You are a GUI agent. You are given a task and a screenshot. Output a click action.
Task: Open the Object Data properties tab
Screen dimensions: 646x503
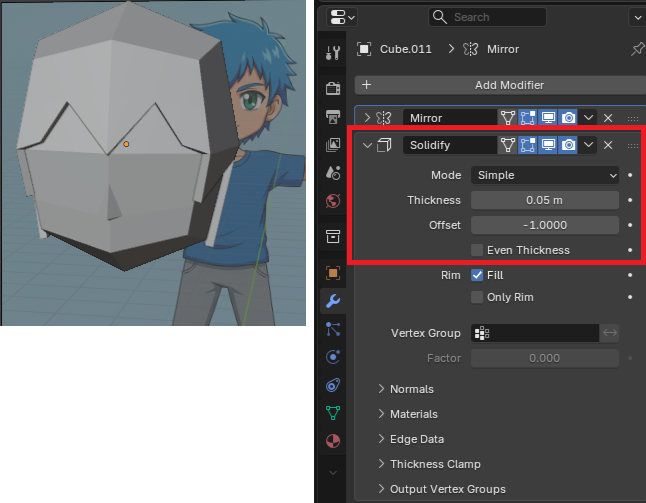333,412
